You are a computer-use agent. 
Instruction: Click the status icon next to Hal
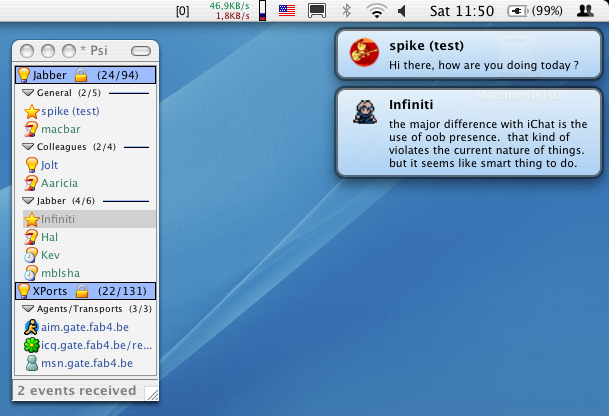click(x=31, y=237)
